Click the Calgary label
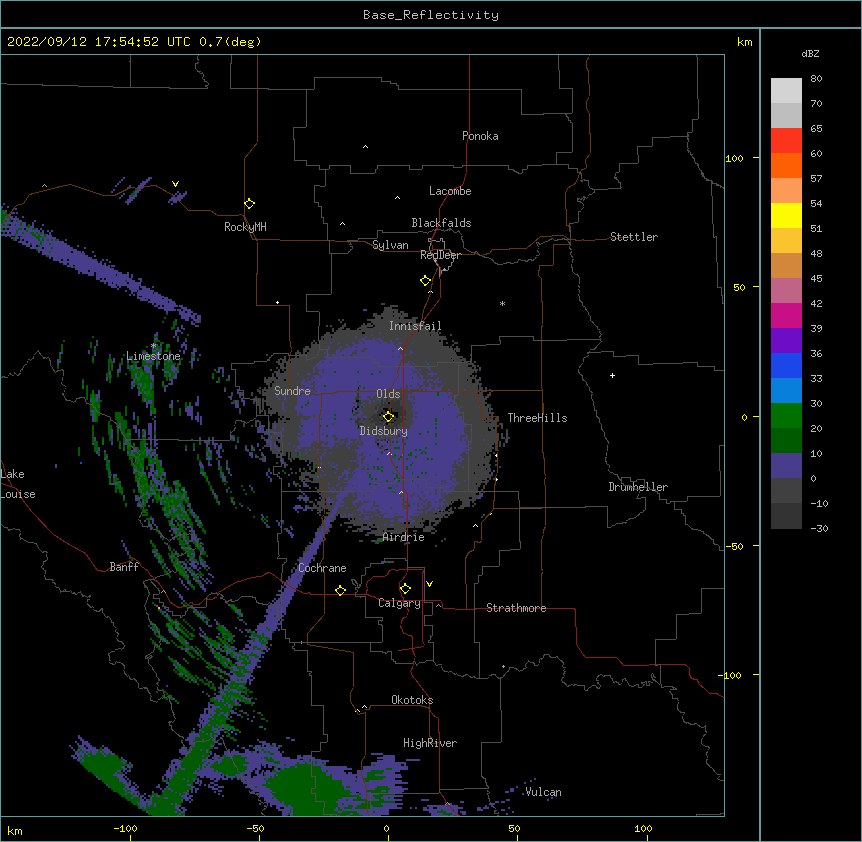 click(399, 603)
